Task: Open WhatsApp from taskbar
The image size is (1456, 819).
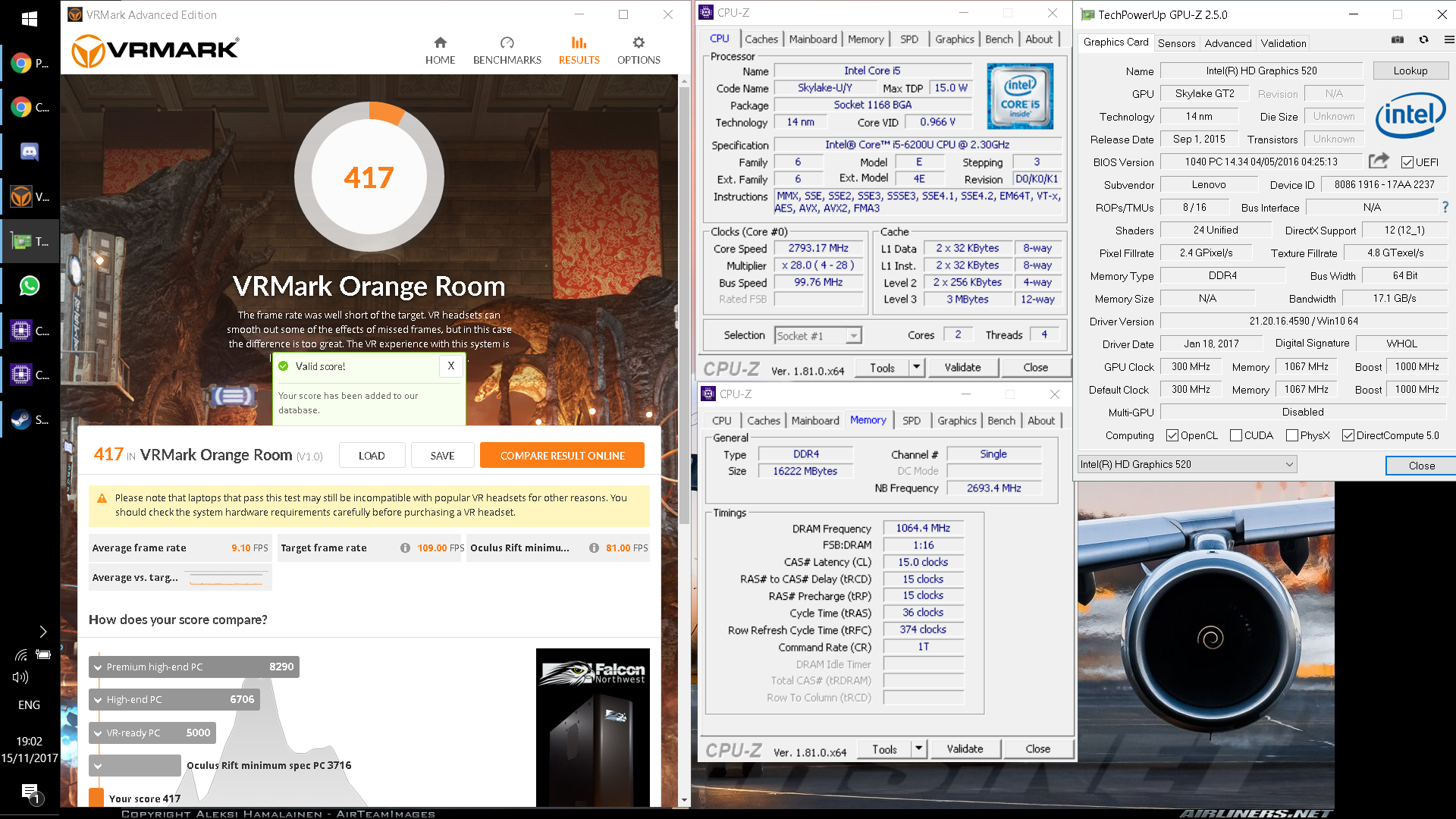Action: point(30,286)
